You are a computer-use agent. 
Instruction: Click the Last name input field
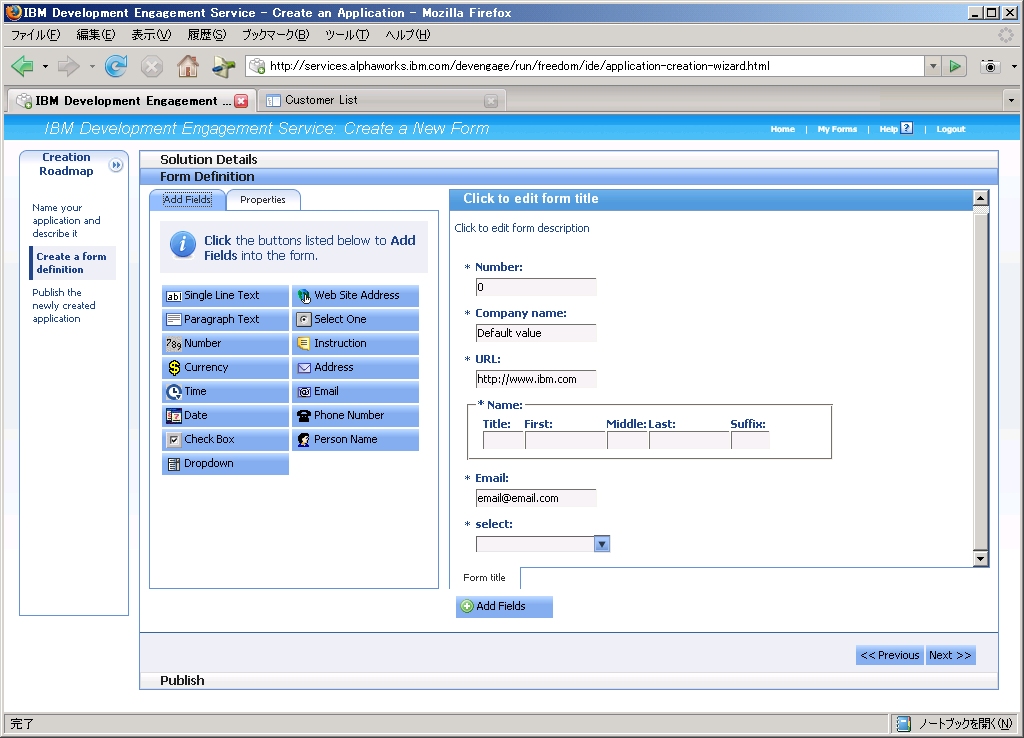pos(690,441)
